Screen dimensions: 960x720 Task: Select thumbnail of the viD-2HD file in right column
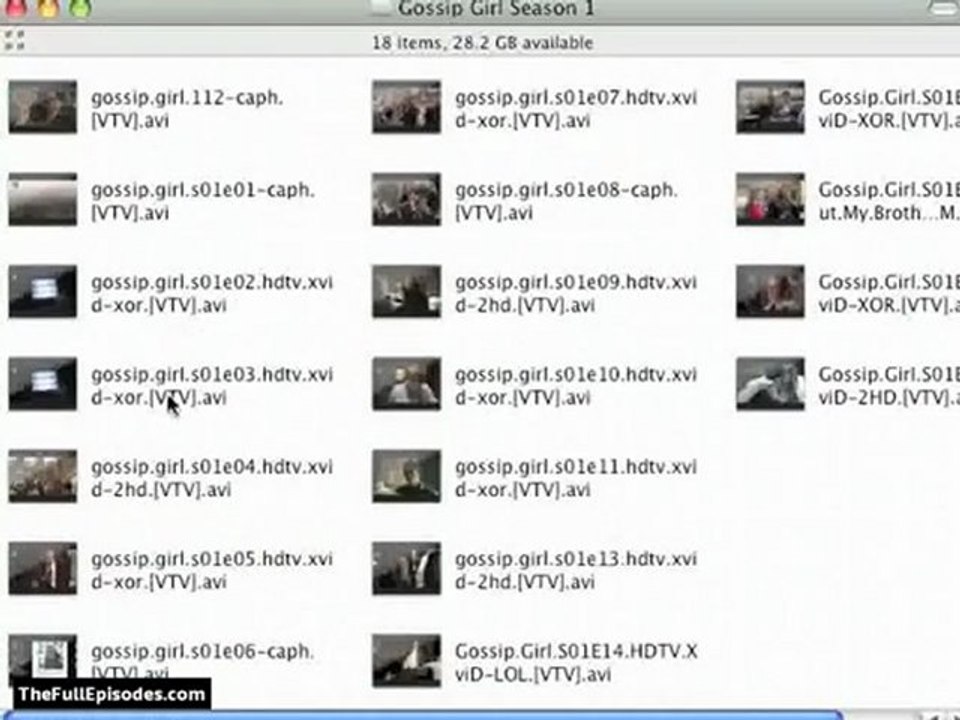click(x=770, y=384)
